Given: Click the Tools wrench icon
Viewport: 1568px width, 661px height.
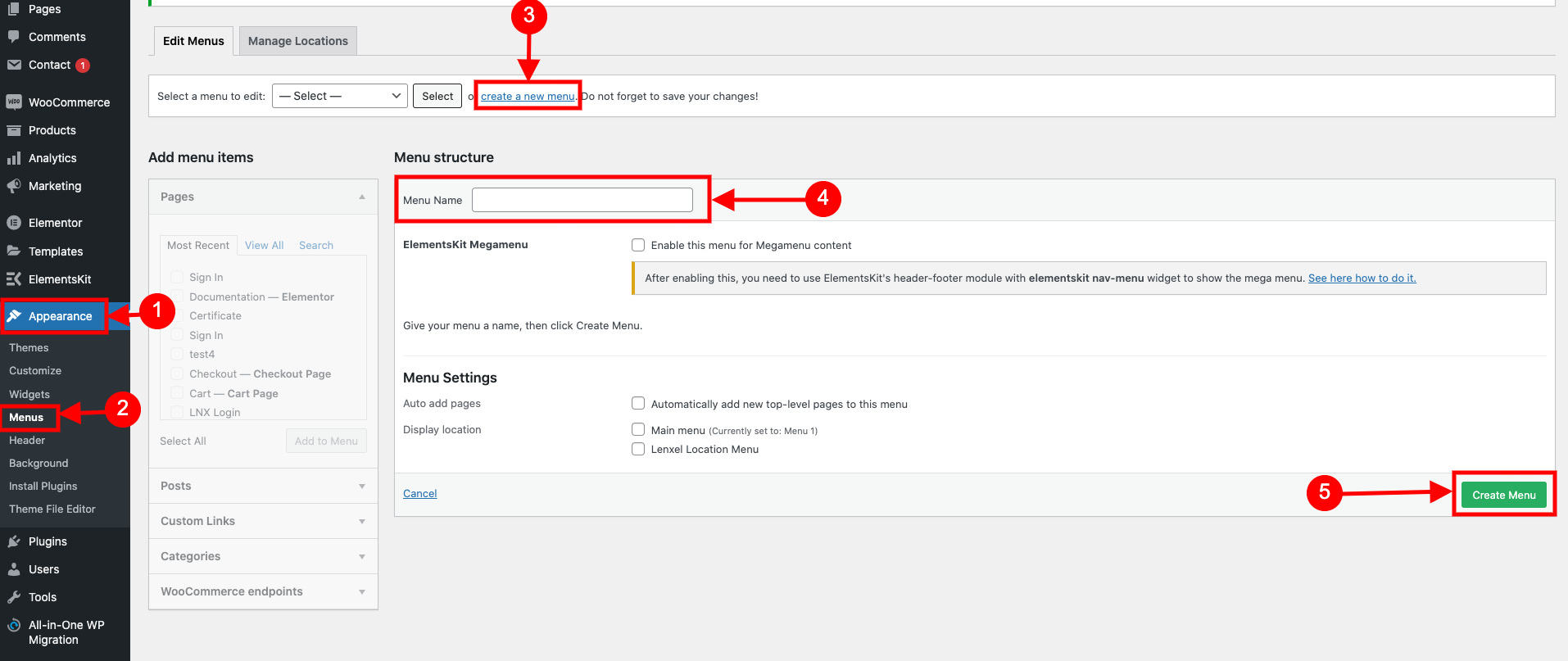Looking at the screenshot, I should pyautogui.click(x=14, y=597).
